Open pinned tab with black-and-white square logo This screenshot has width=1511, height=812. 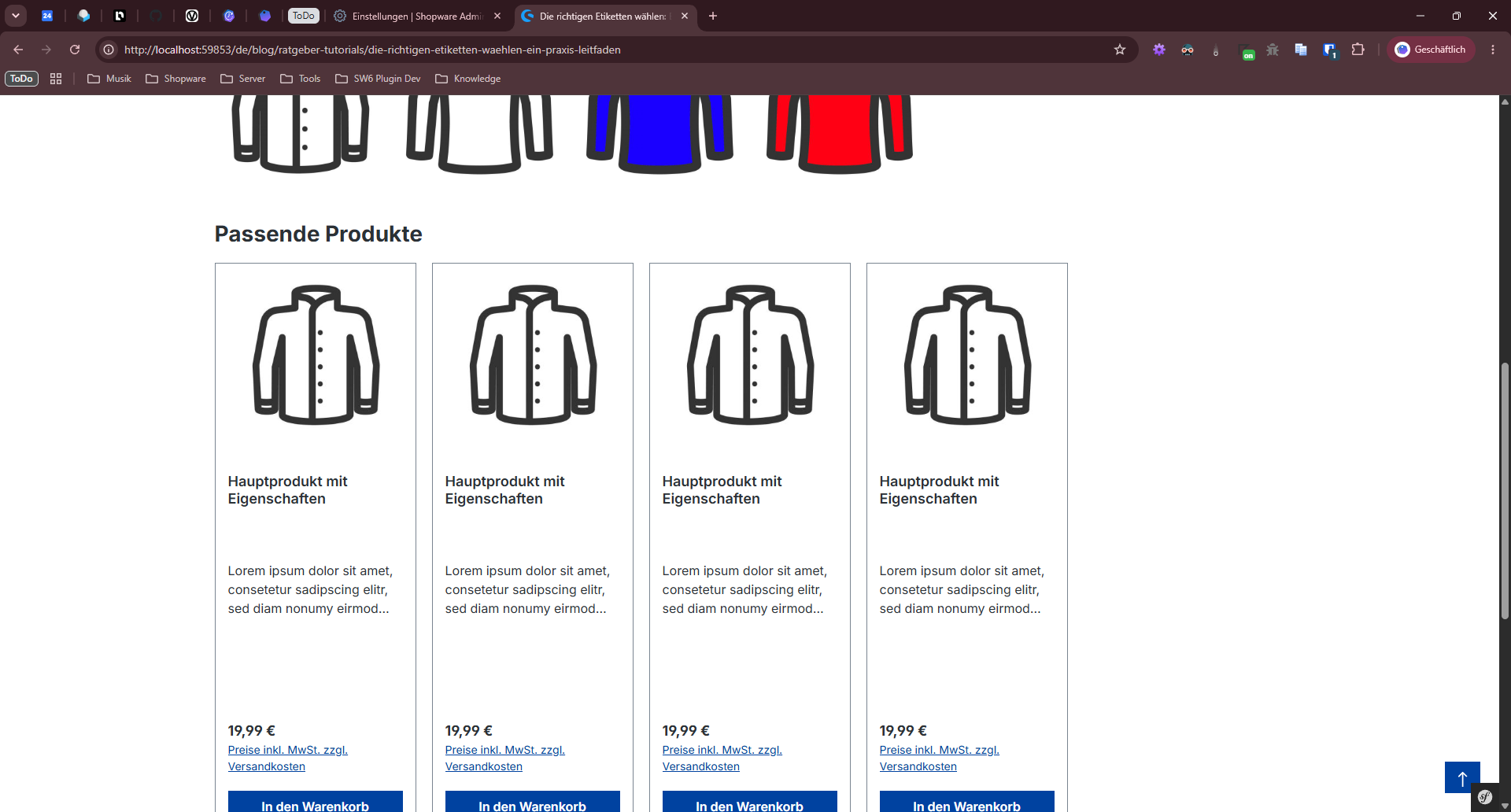[120, 16]
